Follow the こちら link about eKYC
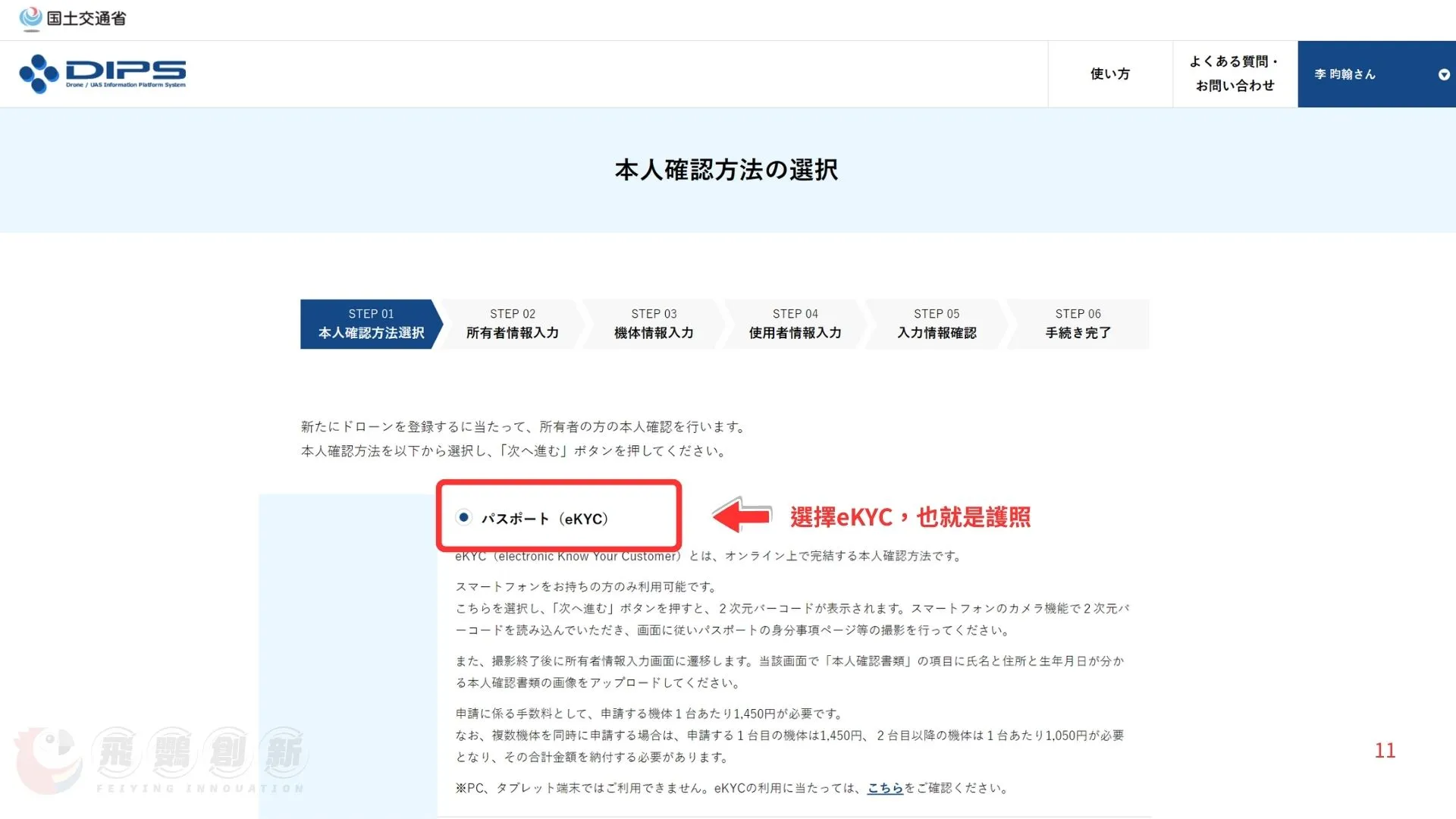Image resolution: width=1456 pixels, height=819 pixels. click(884, 788)
